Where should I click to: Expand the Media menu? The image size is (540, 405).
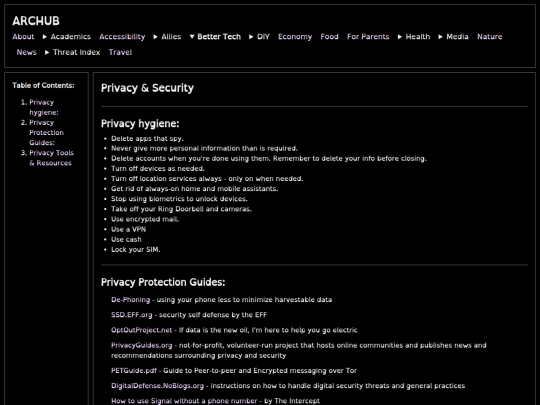(454, 37)
